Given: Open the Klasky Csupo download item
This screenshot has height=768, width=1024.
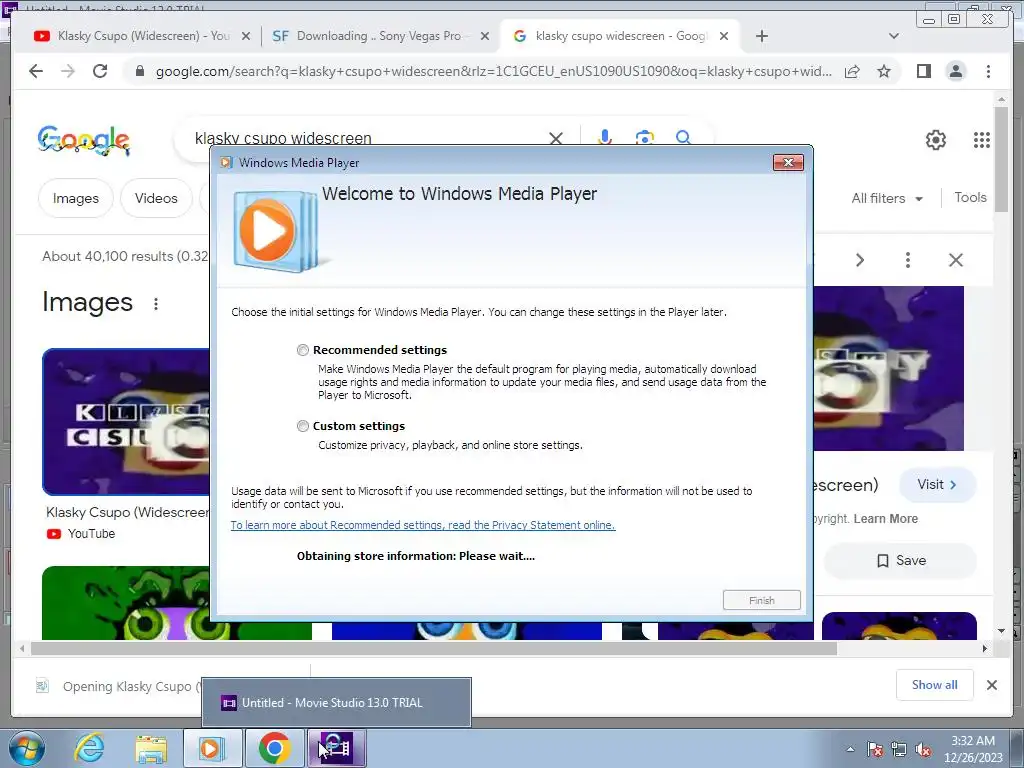Looking at the screenshot, I should click(118, 686).
